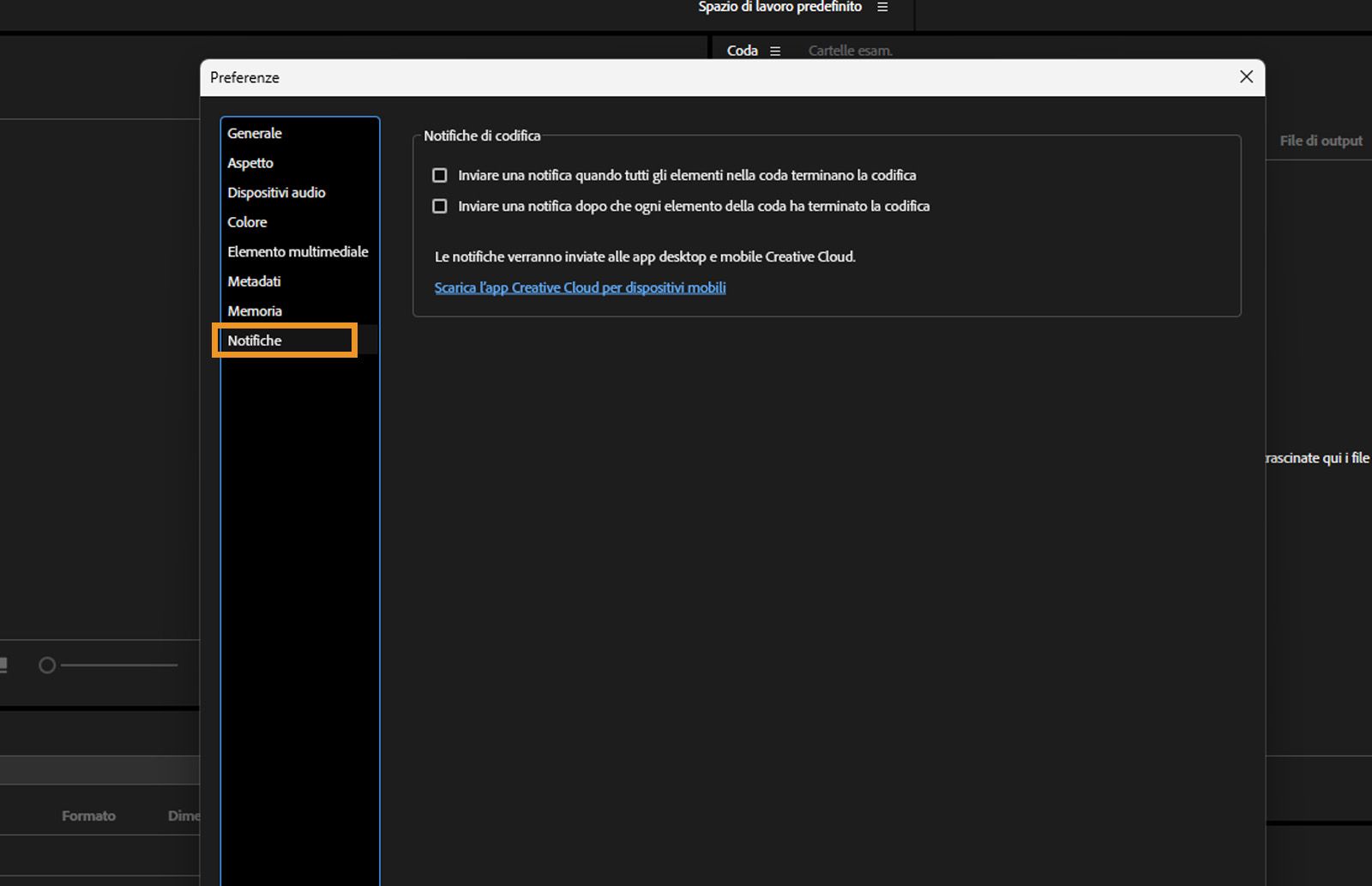Click the zoom slider handle behind the dialog
Viewport: 1372px width, 886px height.
tap(47, 665)
